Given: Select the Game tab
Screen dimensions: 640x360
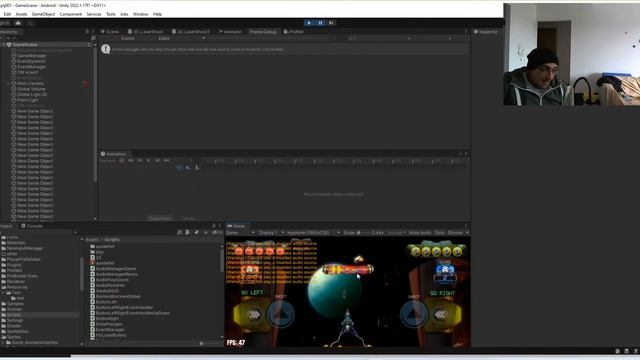Looking at the screenshot, I should click(x=236, y=226).
